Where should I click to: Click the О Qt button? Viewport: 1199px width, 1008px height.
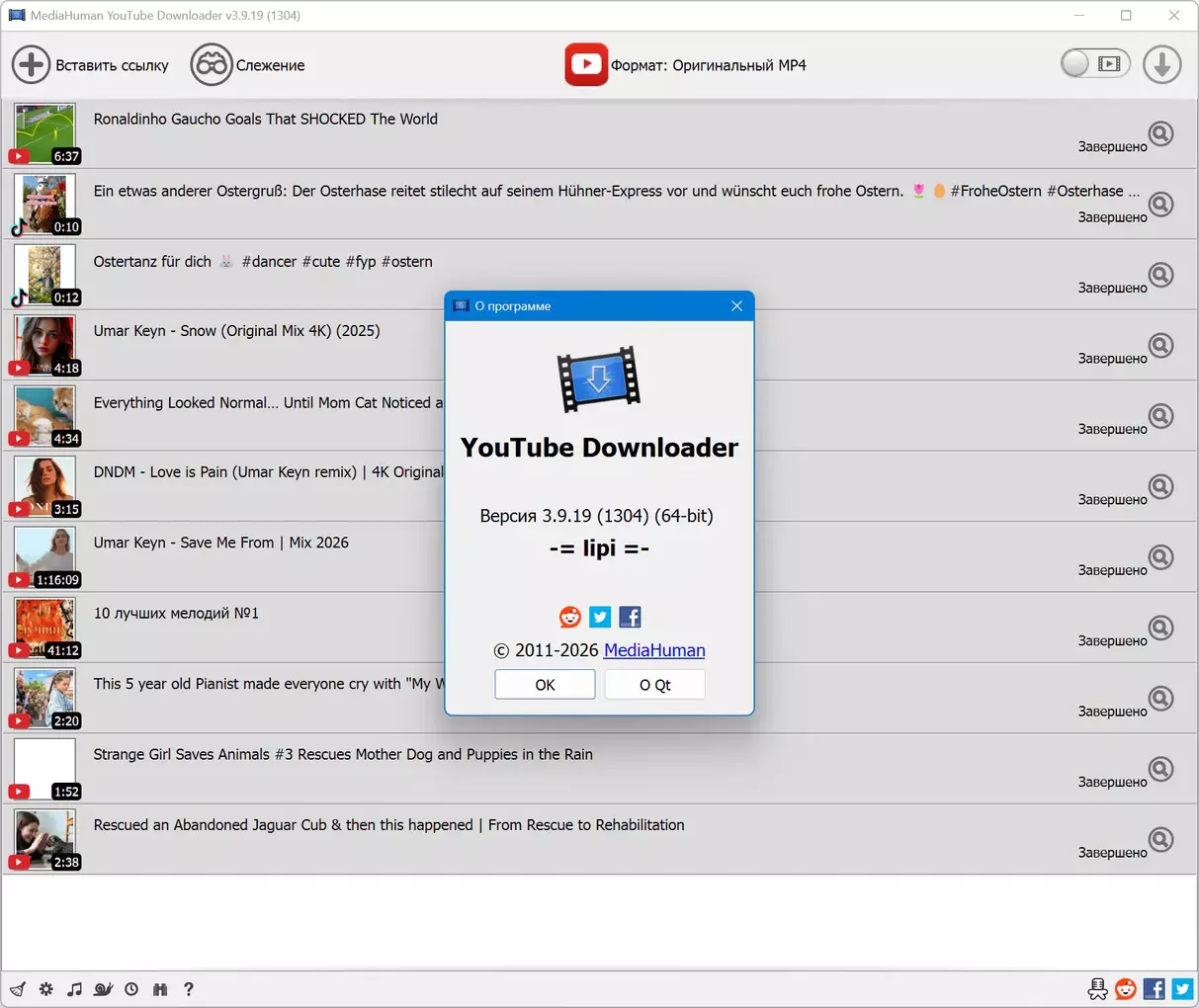click(654, 685)
